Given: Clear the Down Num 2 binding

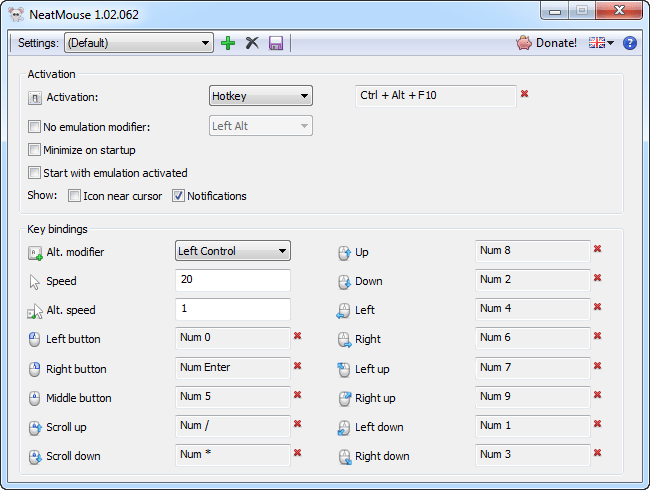Looking at the screenshot, I should 597,277.
